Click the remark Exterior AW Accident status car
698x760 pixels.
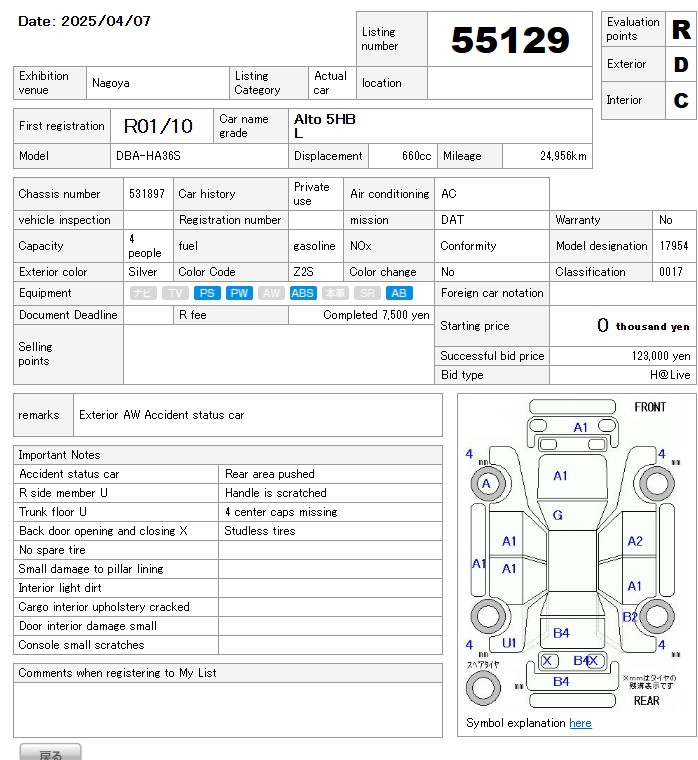161,415
